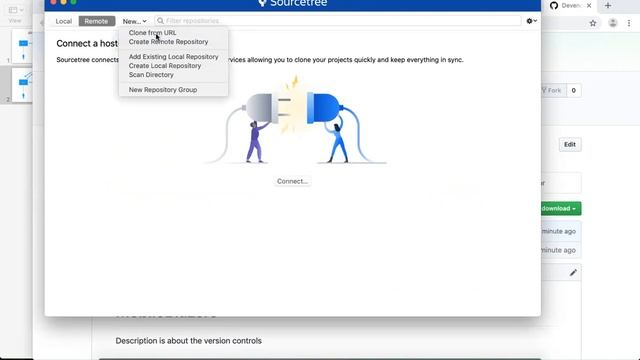Open Sourcetree settings gear dropdown
This screenshot has width=640, height=360.
[531, 21]
